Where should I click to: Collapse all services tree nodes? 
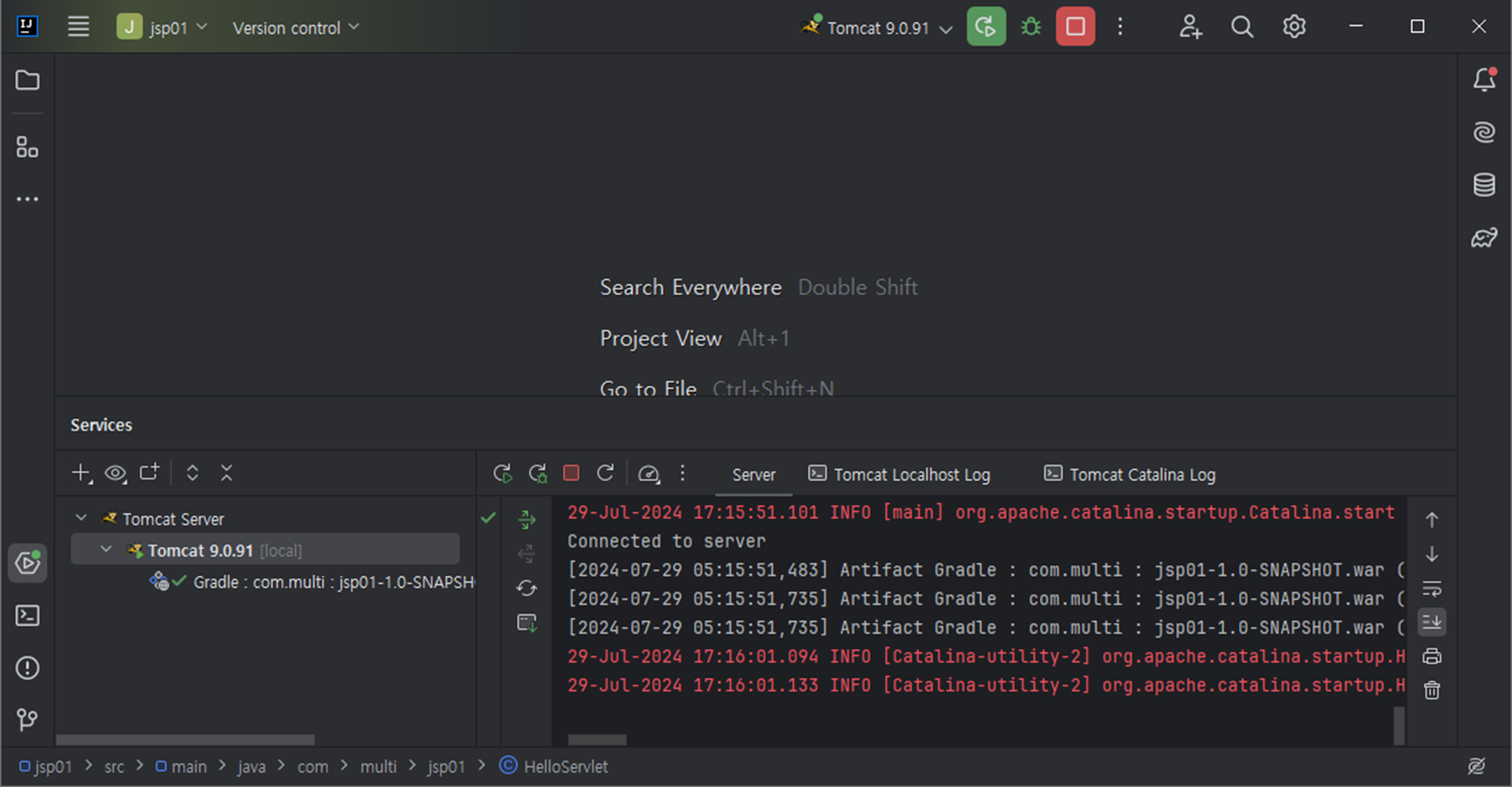[226, 473]
